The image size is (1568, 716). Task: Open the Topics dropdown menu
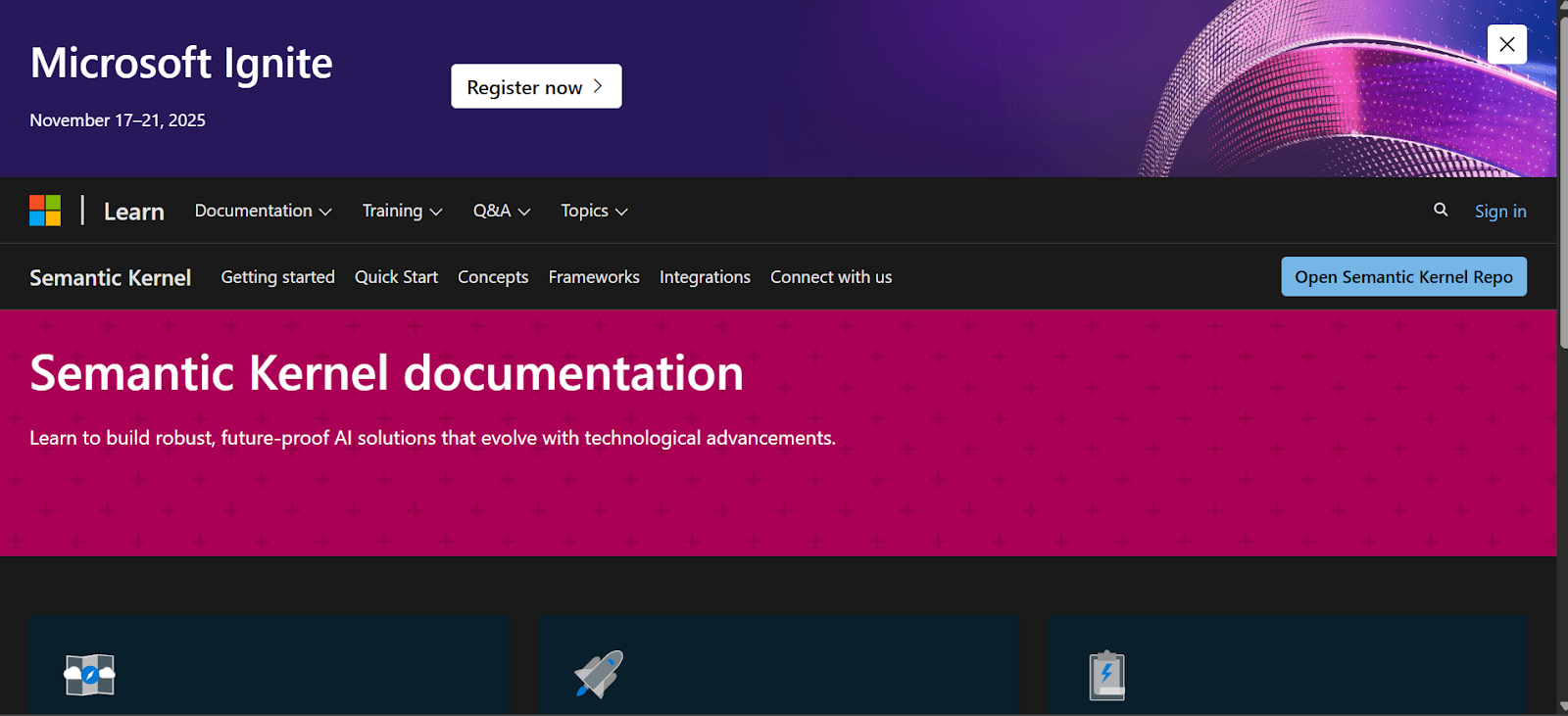(x=594, y=211)
